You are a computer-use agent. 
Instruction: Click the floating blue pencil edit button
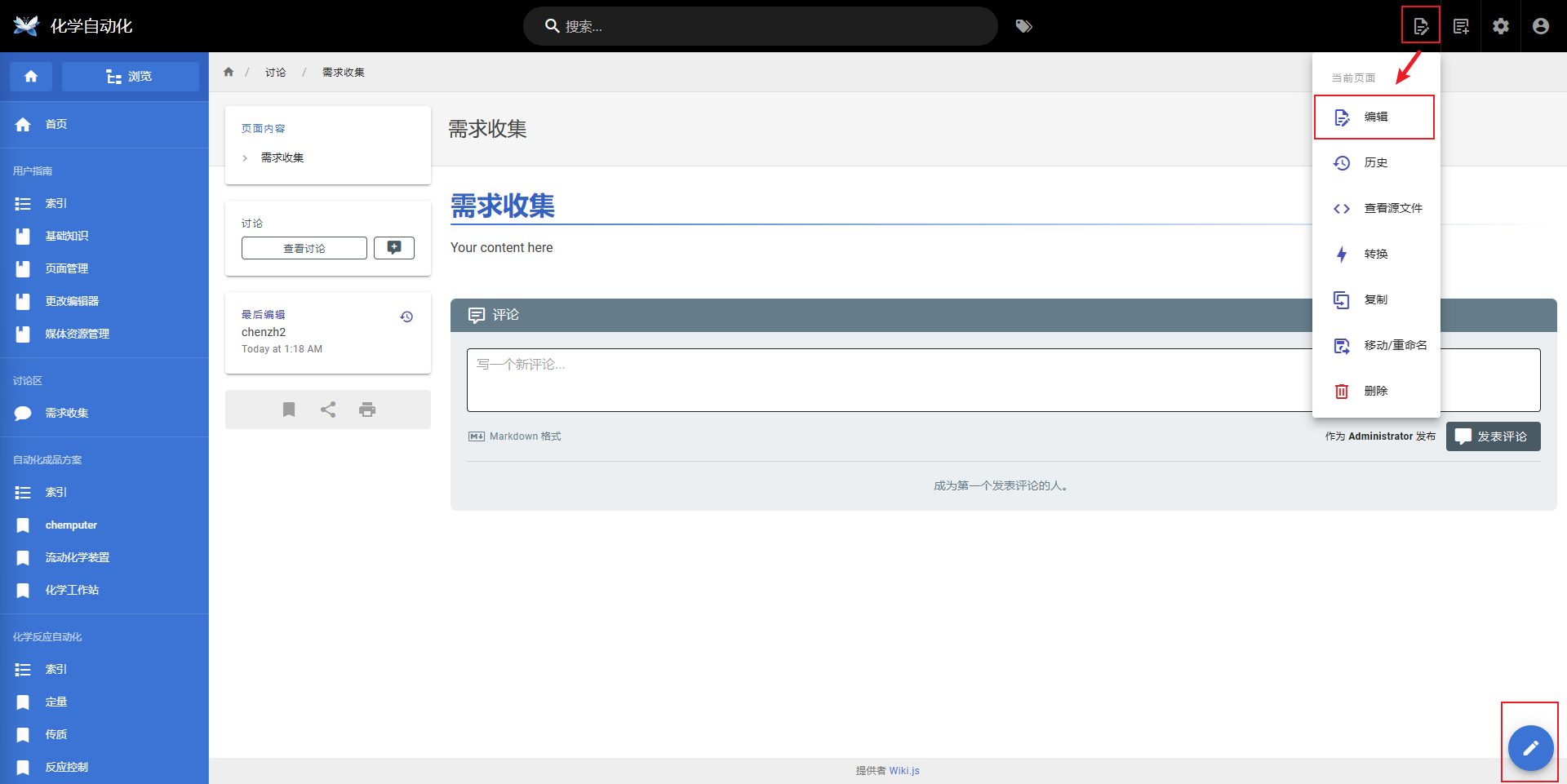coord(1530,748)
